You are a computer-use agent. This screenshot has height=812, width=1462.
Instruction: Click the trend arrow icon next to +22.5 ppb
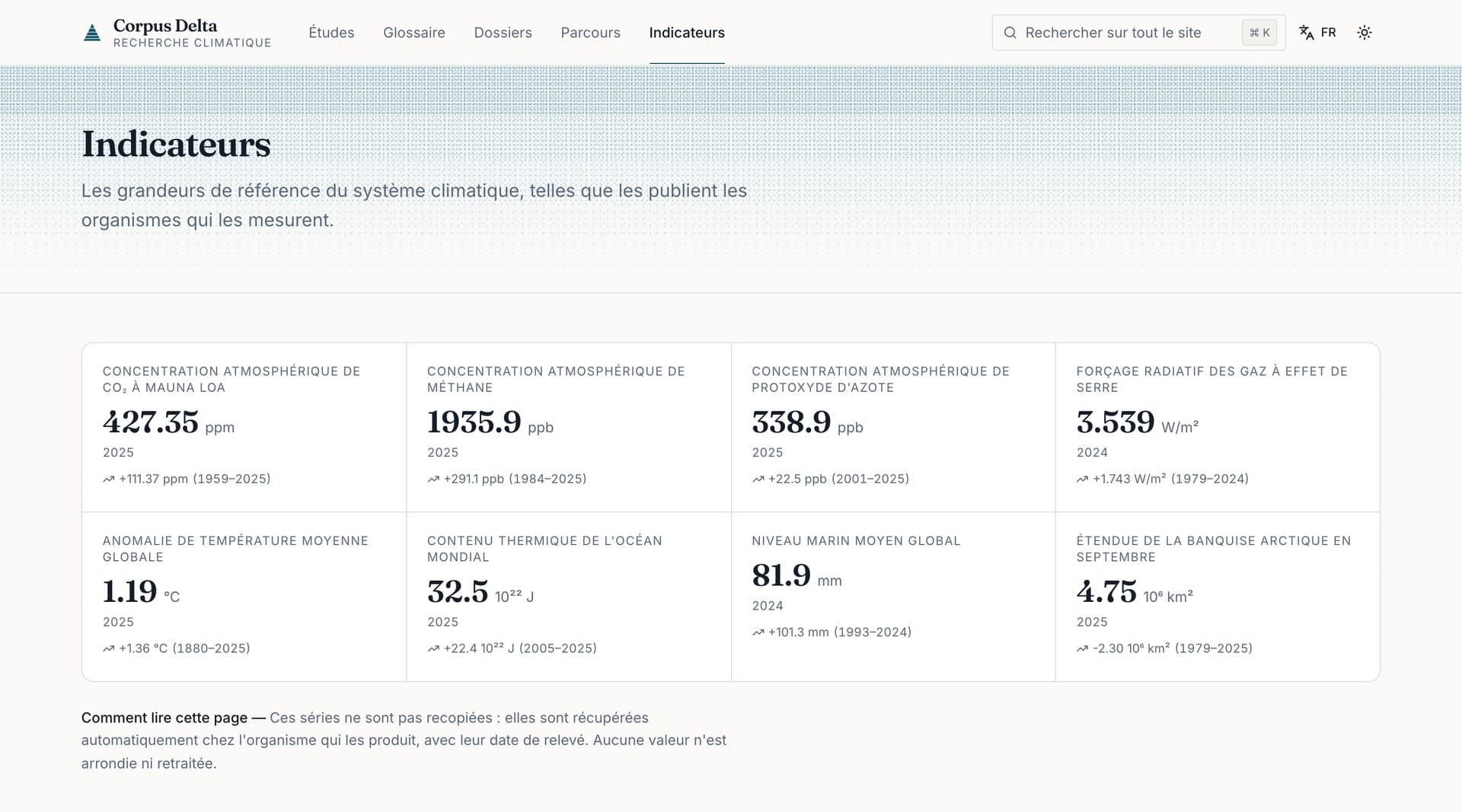pos(758,479)
